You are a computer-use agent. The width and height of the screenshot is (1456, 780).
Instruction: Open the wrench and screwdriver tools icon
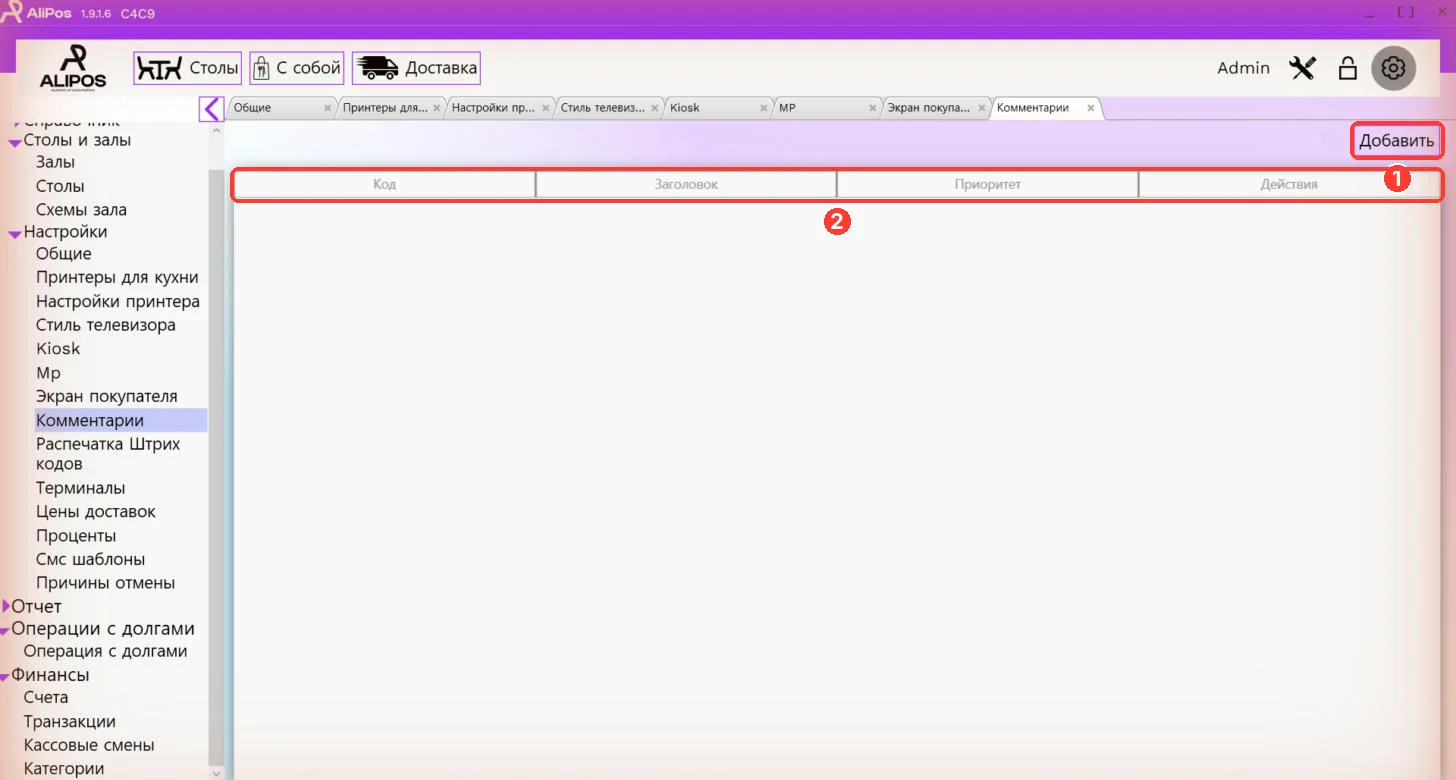(1302, 68)
